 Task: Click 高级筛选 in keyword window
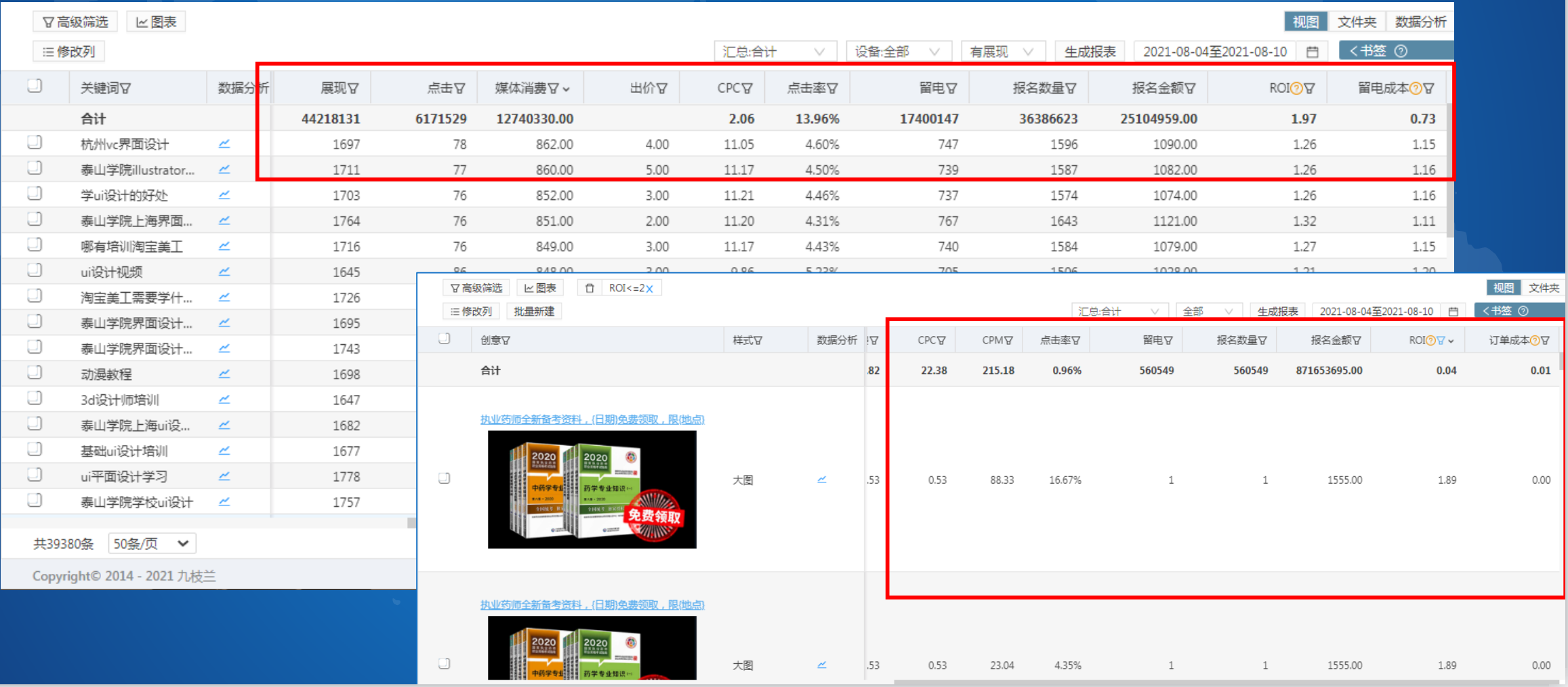(x=75, y=22)
